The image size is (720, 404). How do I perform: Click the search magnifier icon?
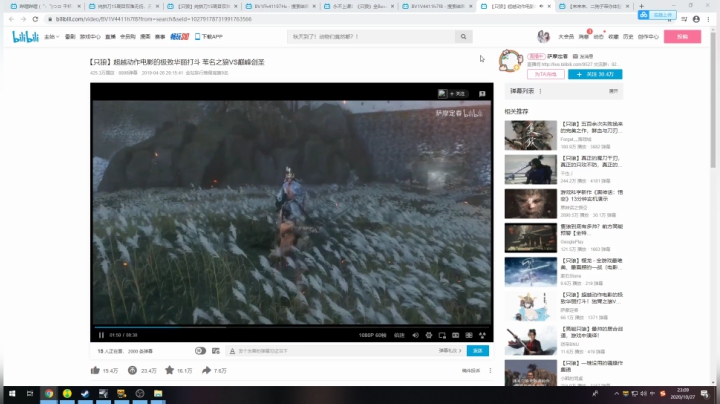tap(463, 36)
